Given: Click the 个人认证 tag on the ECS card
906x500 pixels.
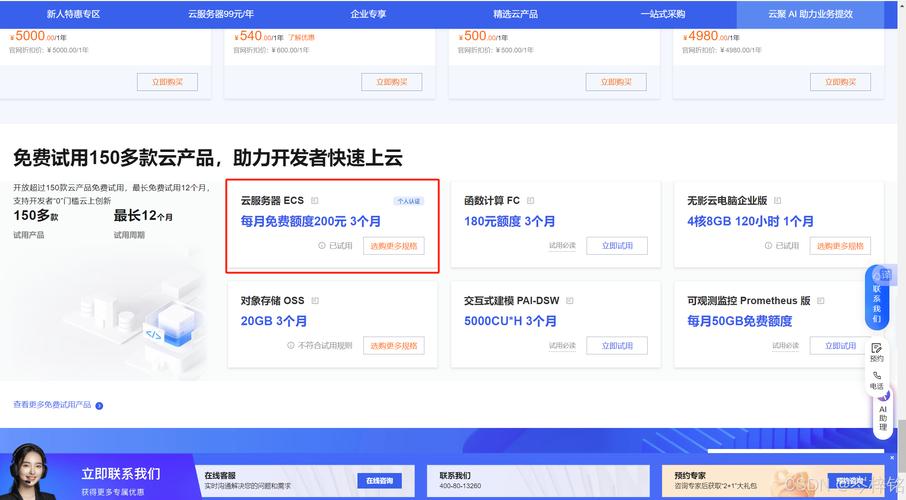Looking at the screenshot, I should pos(409,201).
